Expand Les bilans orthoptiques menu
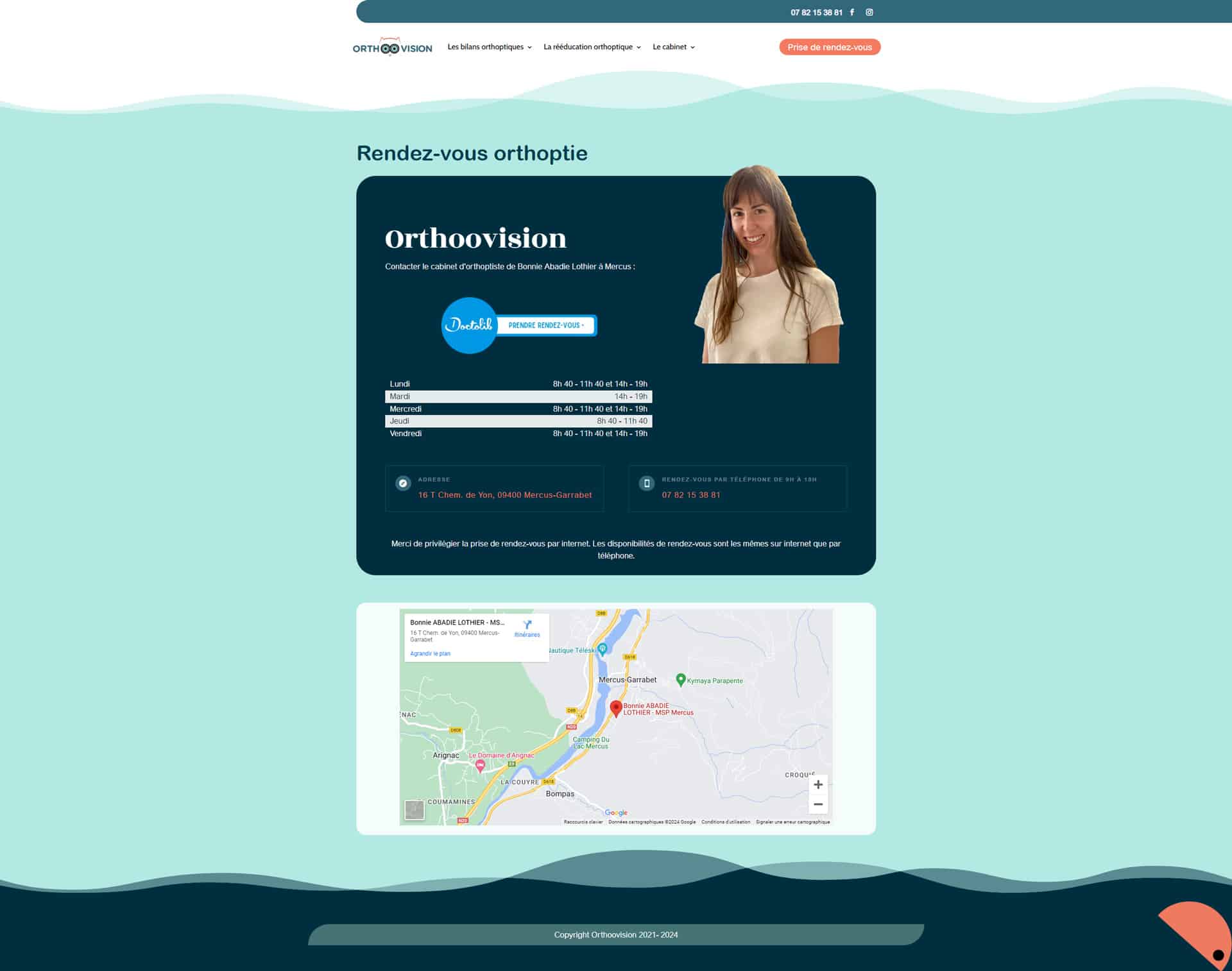 point(489,47)
